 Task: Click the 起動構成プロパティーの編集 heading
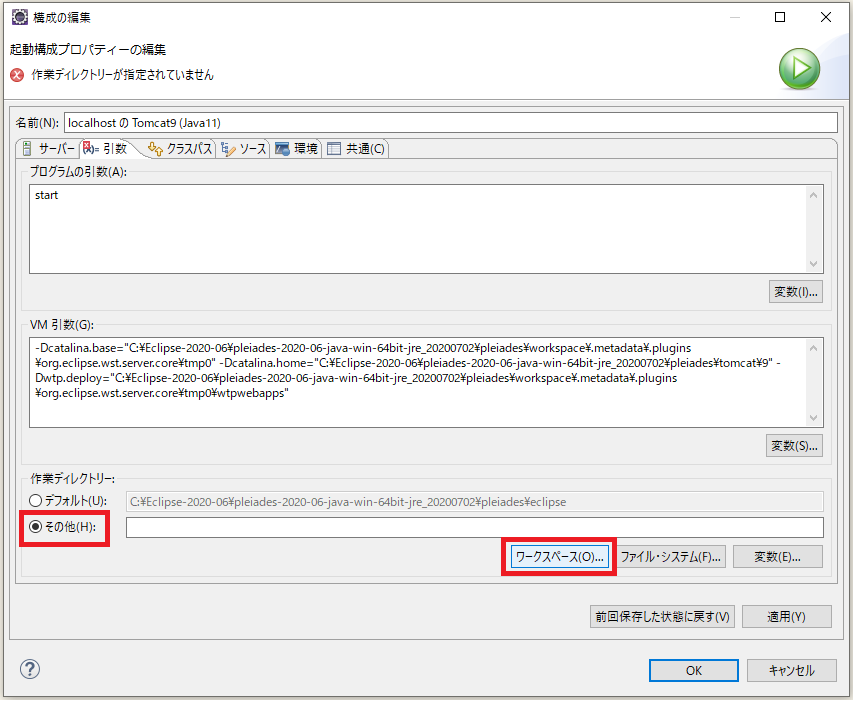[x=88, y=49]
